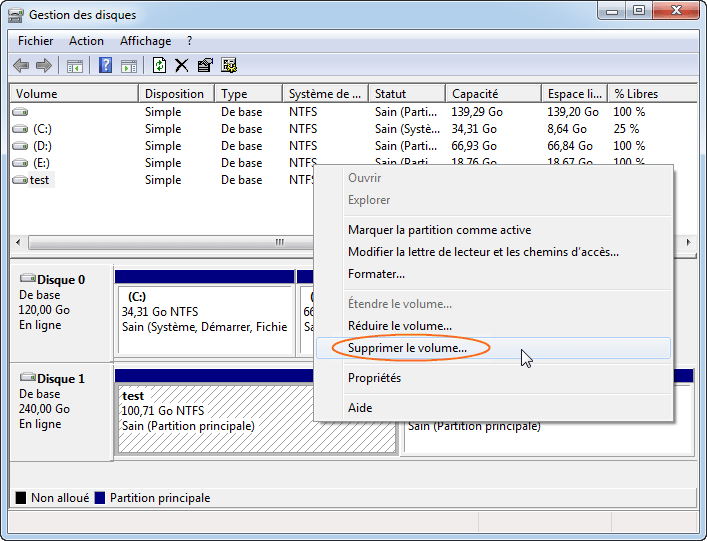This screenshot has height=541, width=707.
Task: Choose Réduire le volume...
Action: point(493,326)
